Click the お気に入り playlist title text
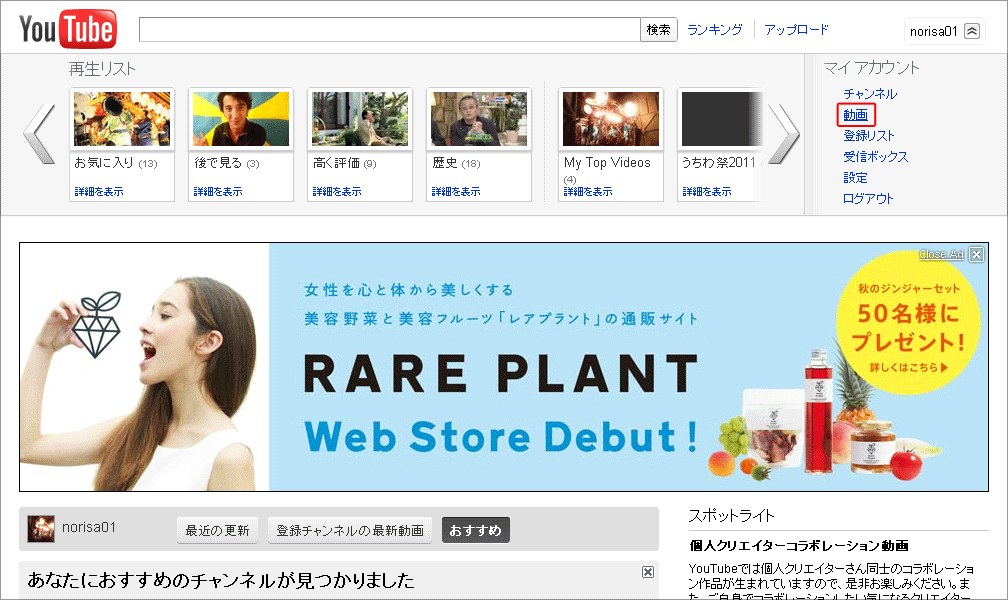 pos(104,163)
